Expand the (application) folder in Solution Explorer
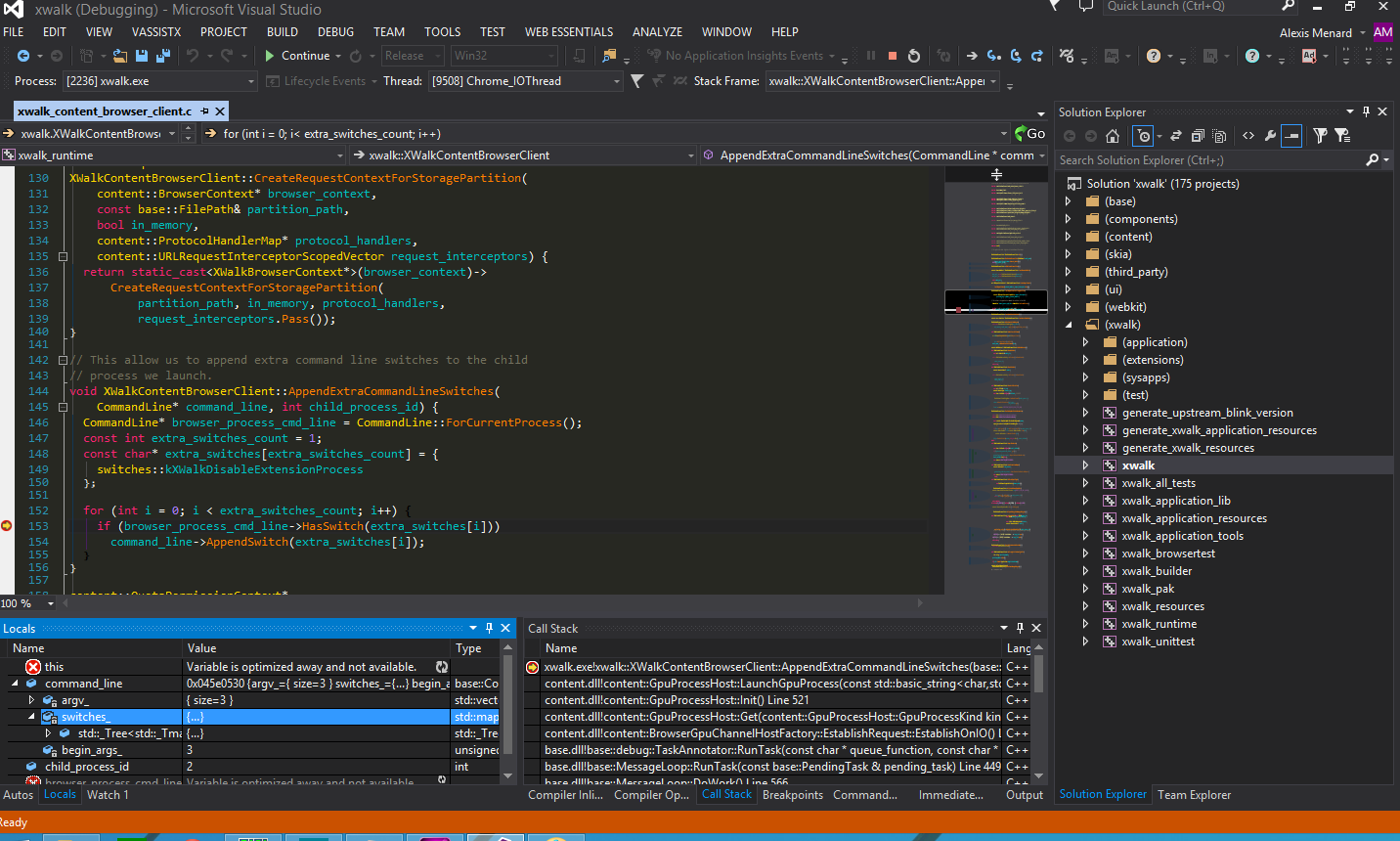1400x841 pixels. 1085,342
